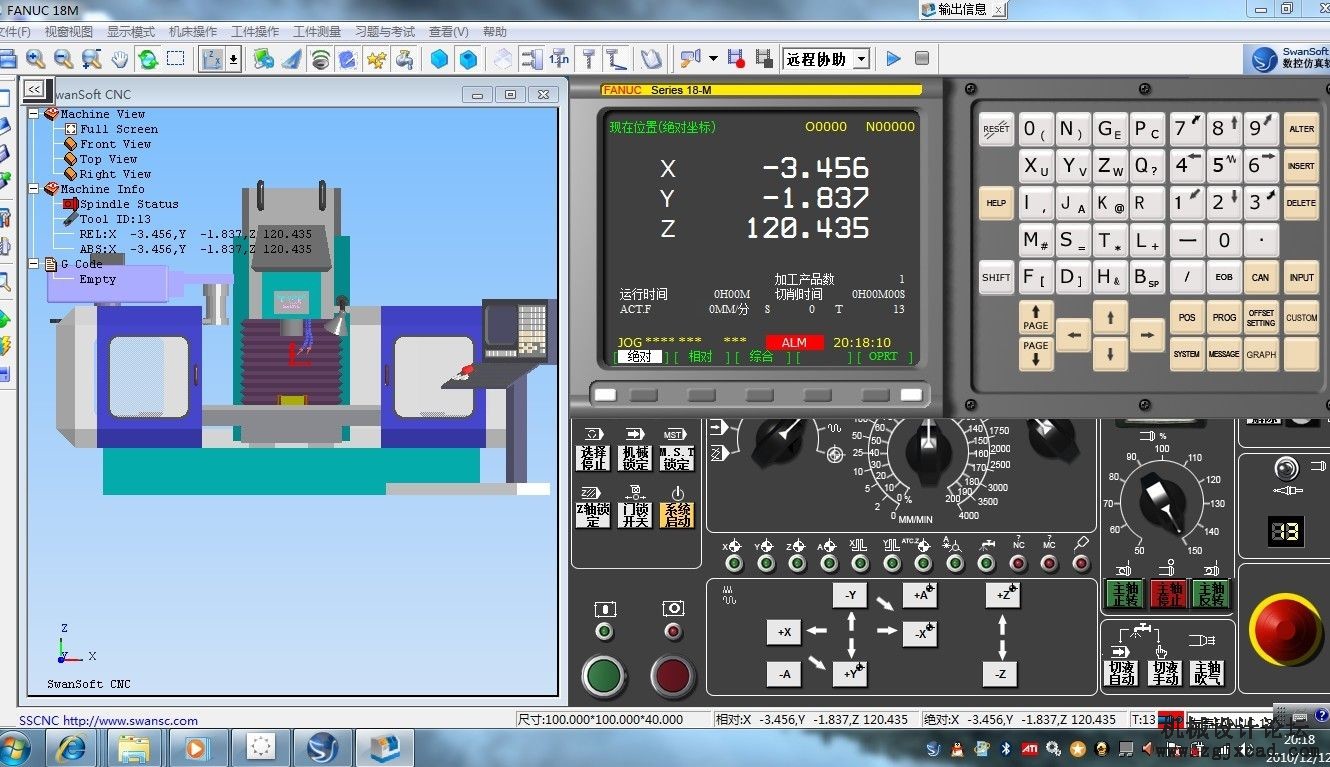Open 习题与考试 menu
Viewport: 1330px width, 767px height.
click(x=386, y=32)
